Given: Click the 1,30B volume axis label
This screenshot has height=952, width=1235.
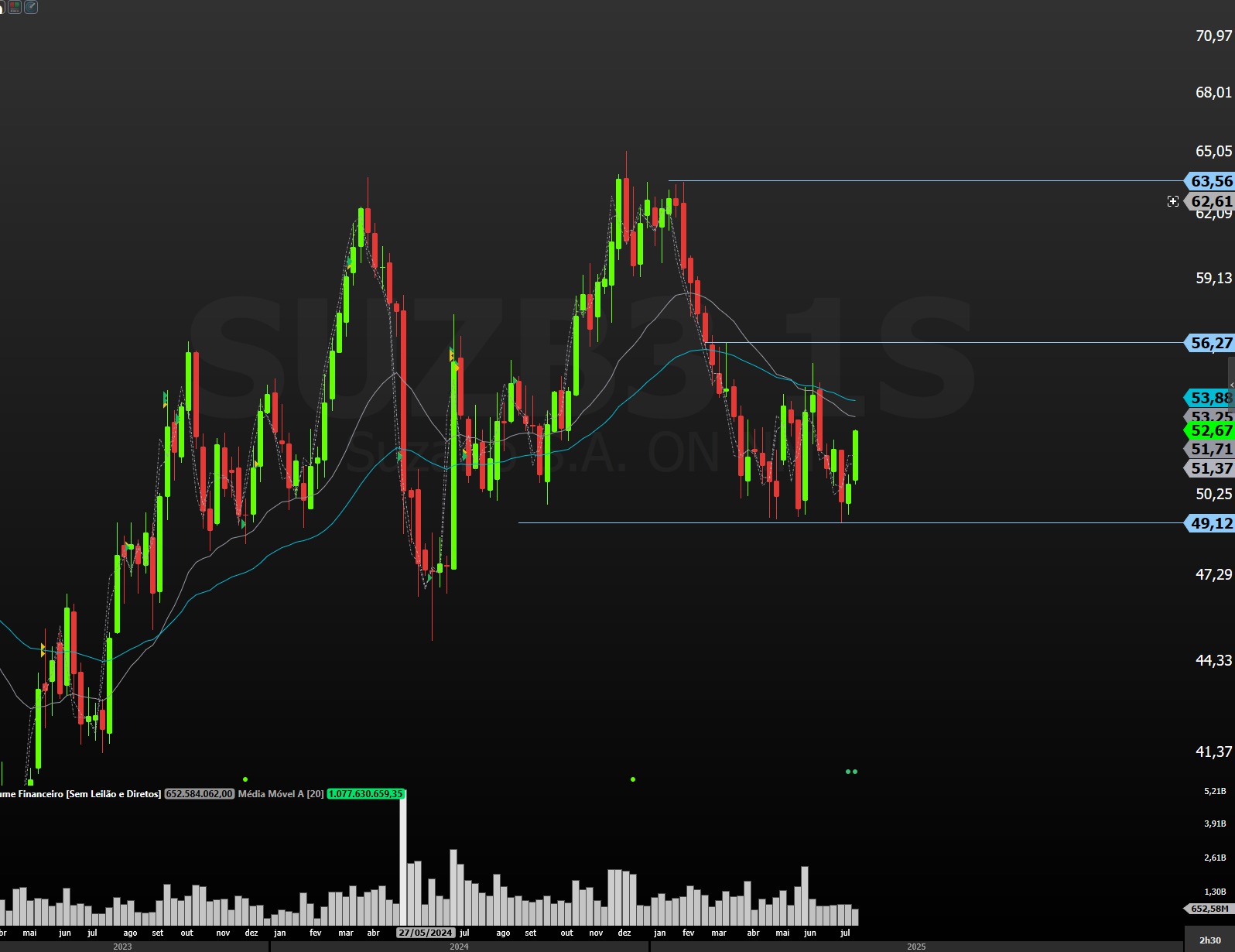Looking at the screenshot, I should coord(1215,892).
